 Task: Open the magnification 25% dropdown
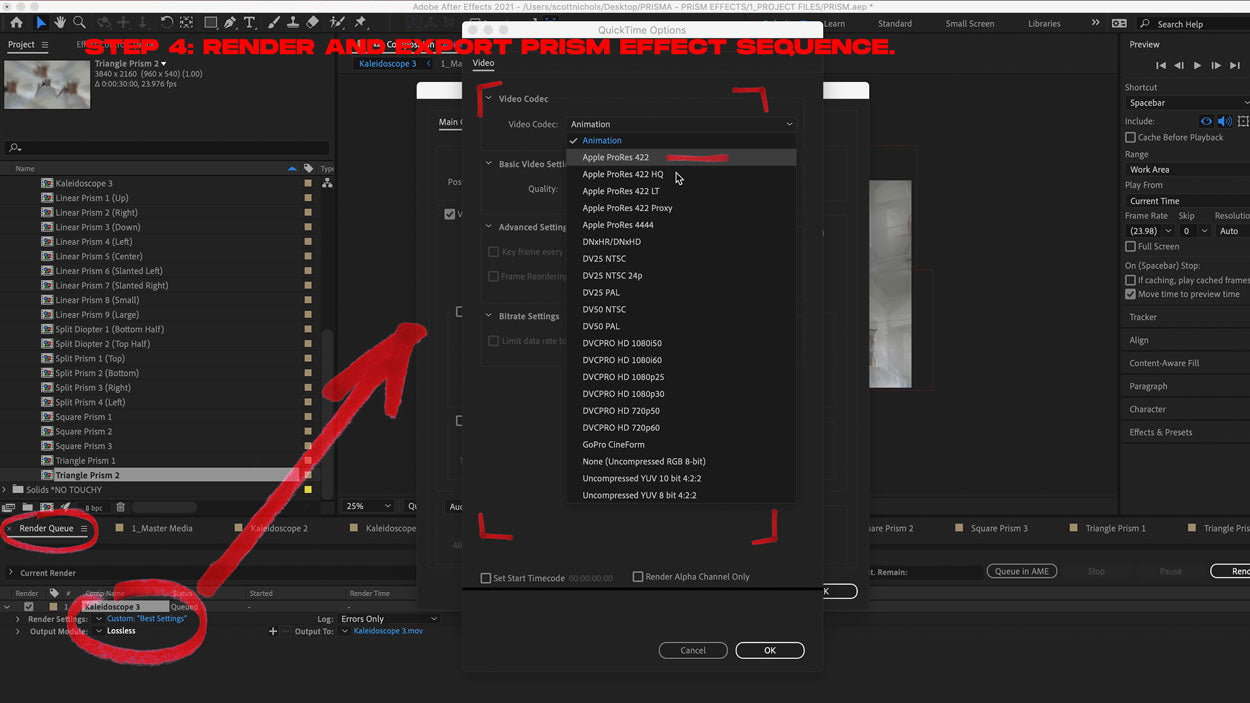click(368, 506)
